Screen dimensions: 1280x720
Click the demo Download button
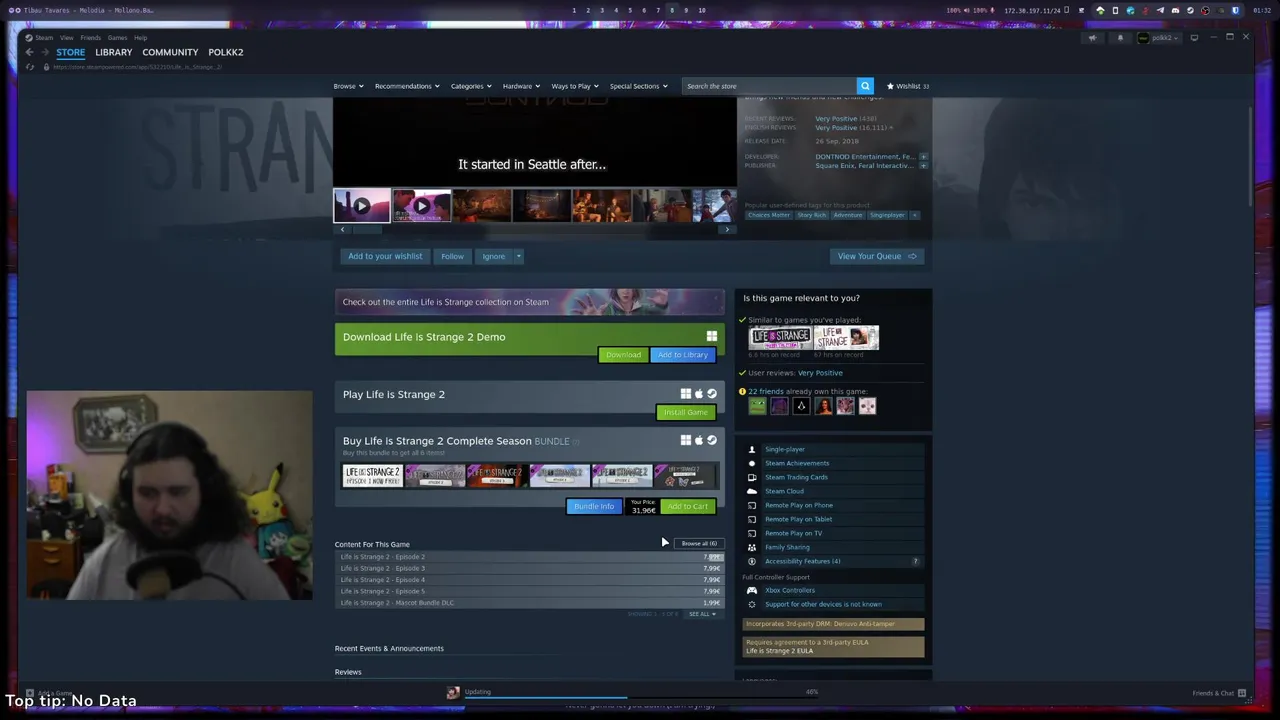(623, 355)
